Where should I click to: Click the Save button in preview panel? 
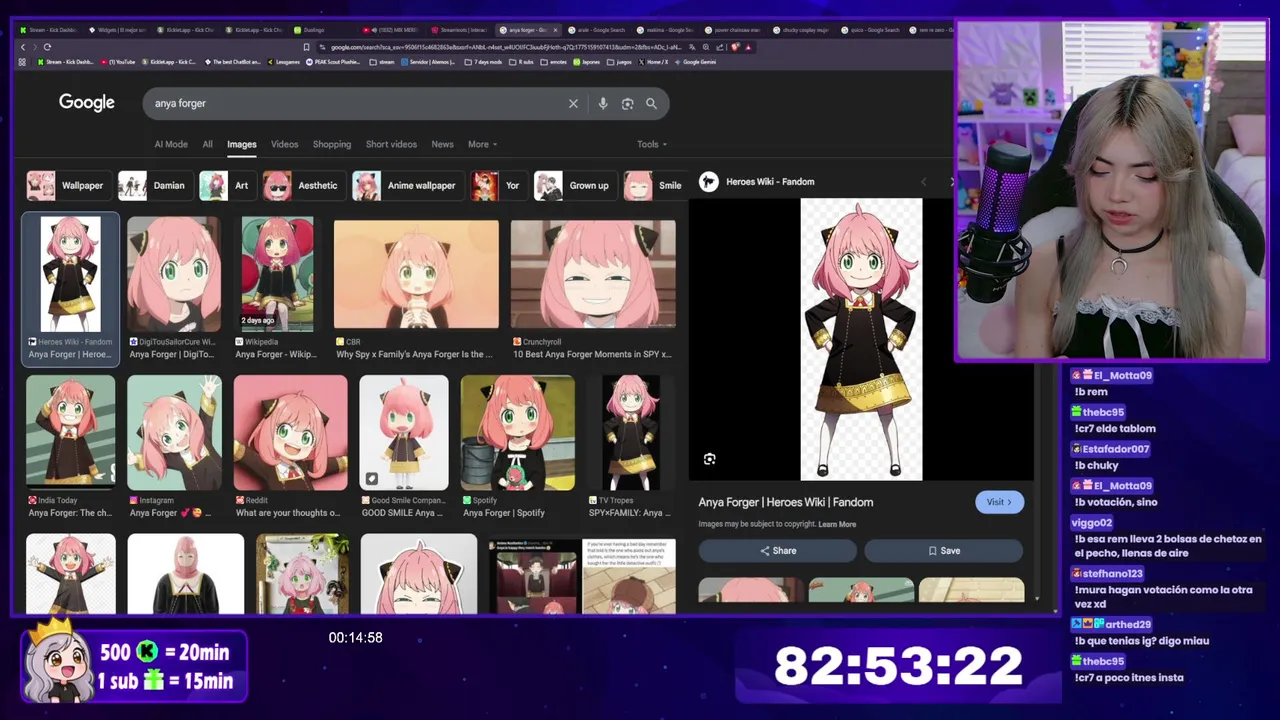pyautogui.click(x=944, y=550)
